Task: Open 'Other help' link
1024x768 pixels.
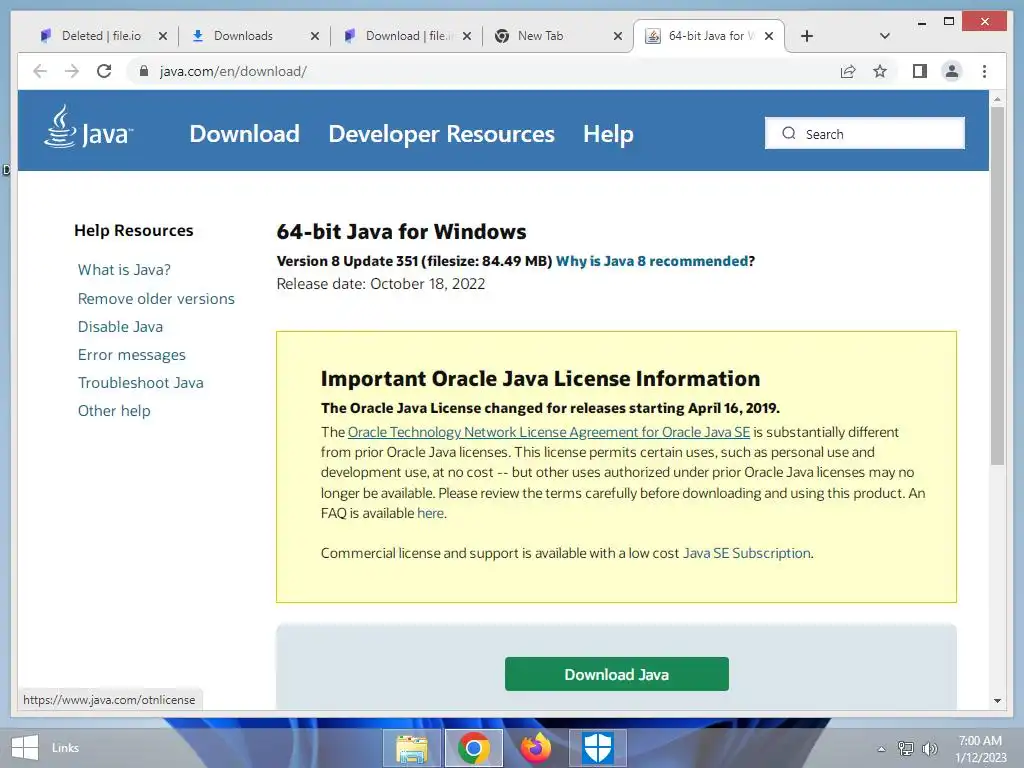Action: click(x=114, y=411)
